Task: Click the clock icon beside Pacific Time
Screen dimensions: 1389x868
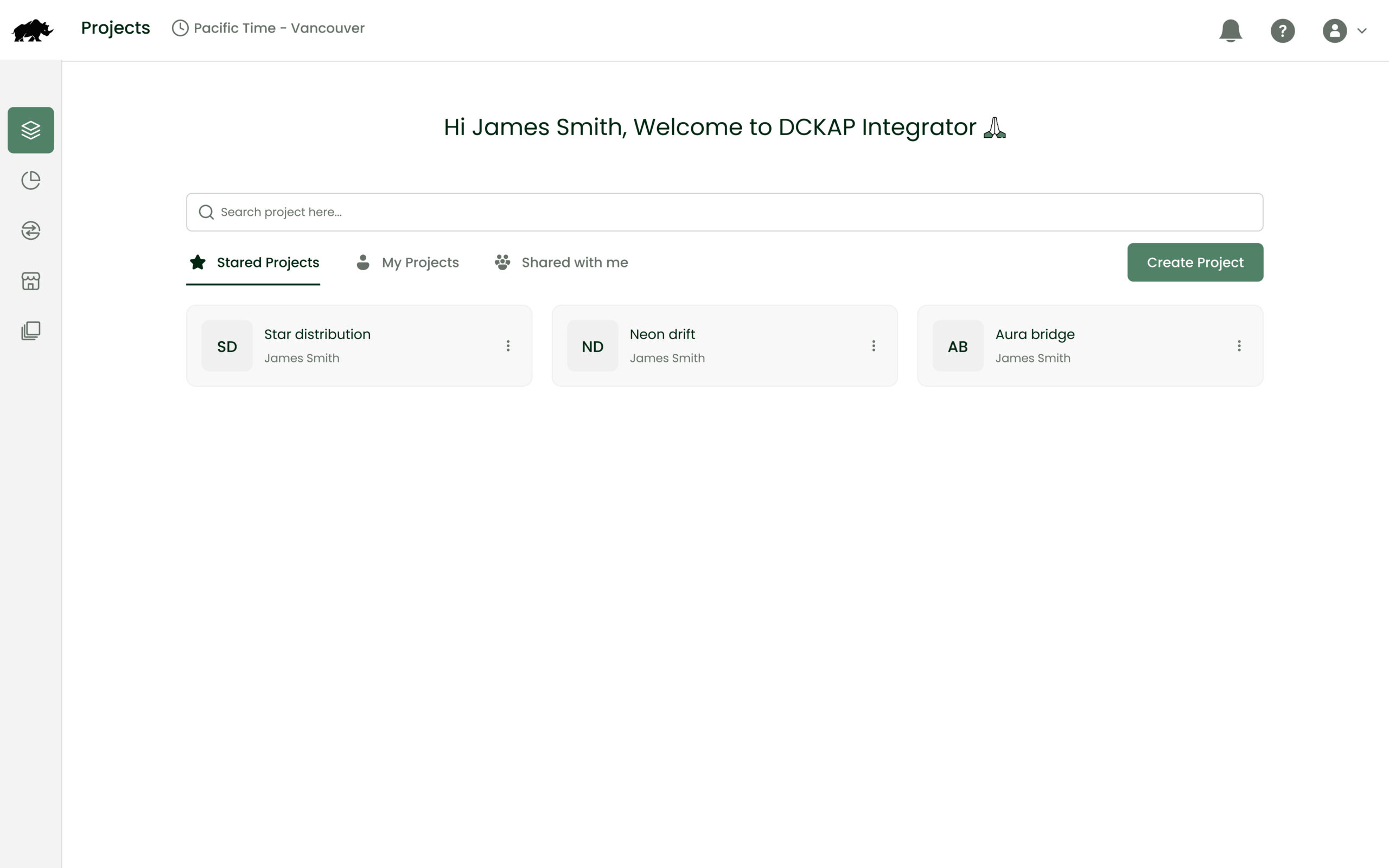Action: (x=179, y=28)
